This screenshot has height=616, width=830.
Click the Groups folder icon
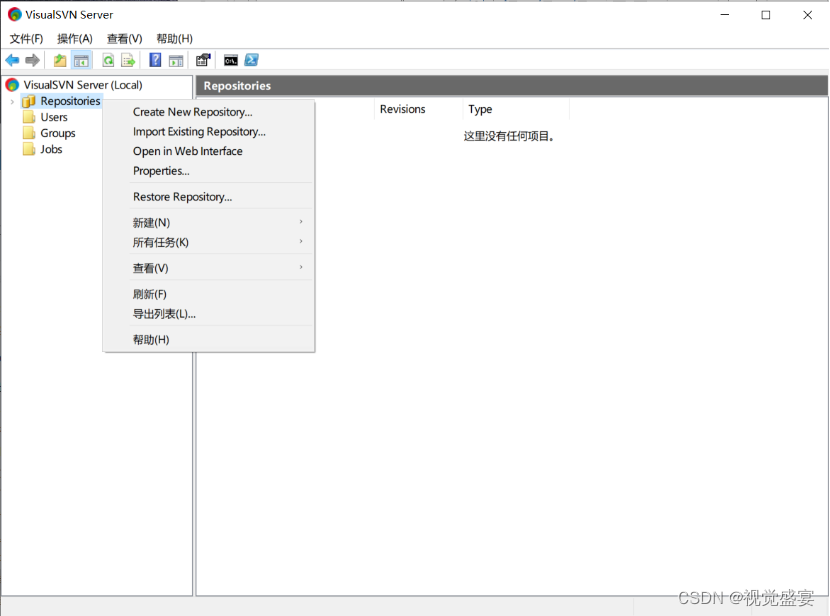[30, 133]
